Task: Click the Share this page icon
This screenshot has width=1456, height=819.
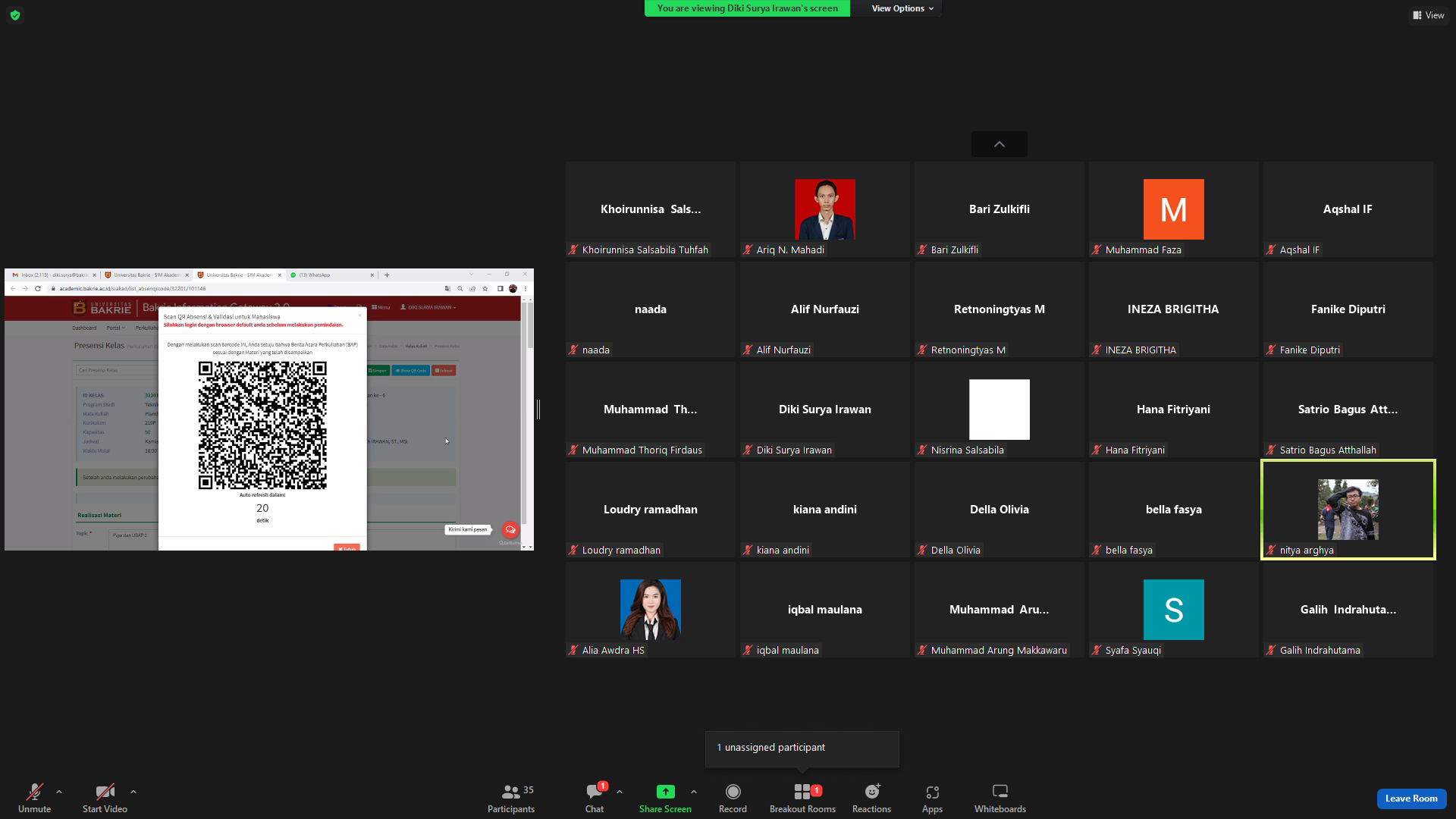Action: click(x=472, y=289)
